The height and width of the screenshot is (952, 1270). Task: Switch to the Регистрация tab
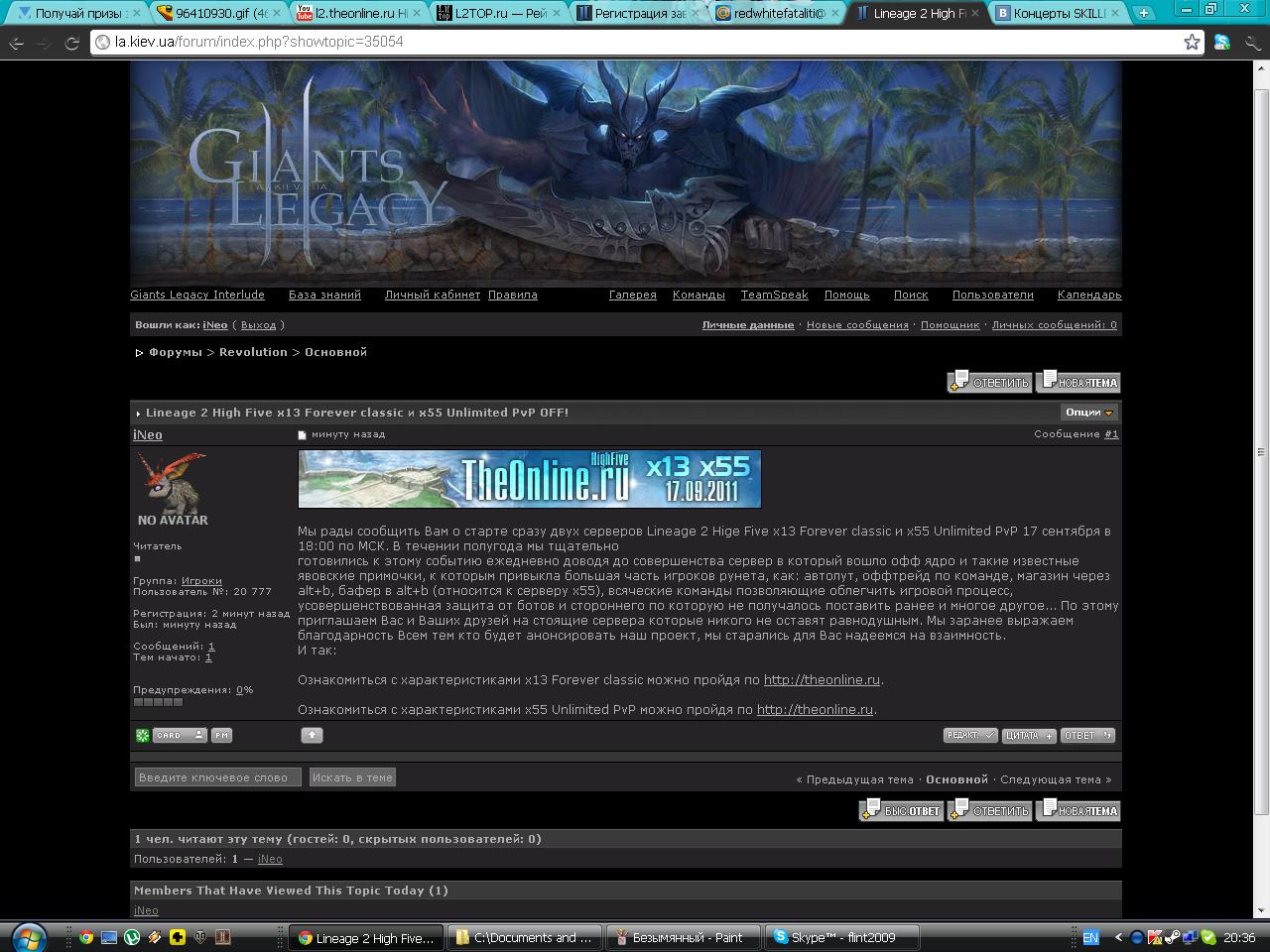pyautogui.click(x=639, y=13)
